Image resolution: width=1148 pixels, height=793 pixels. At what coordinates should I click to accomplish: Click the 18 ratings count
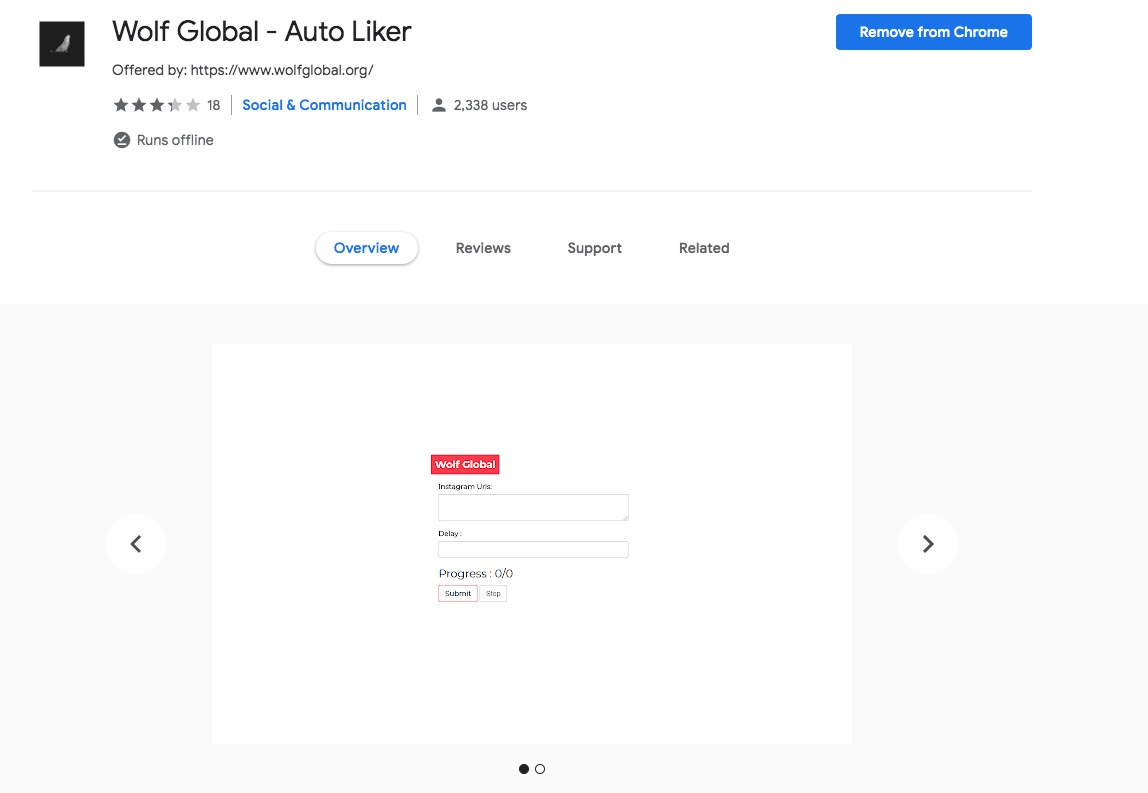213,105
